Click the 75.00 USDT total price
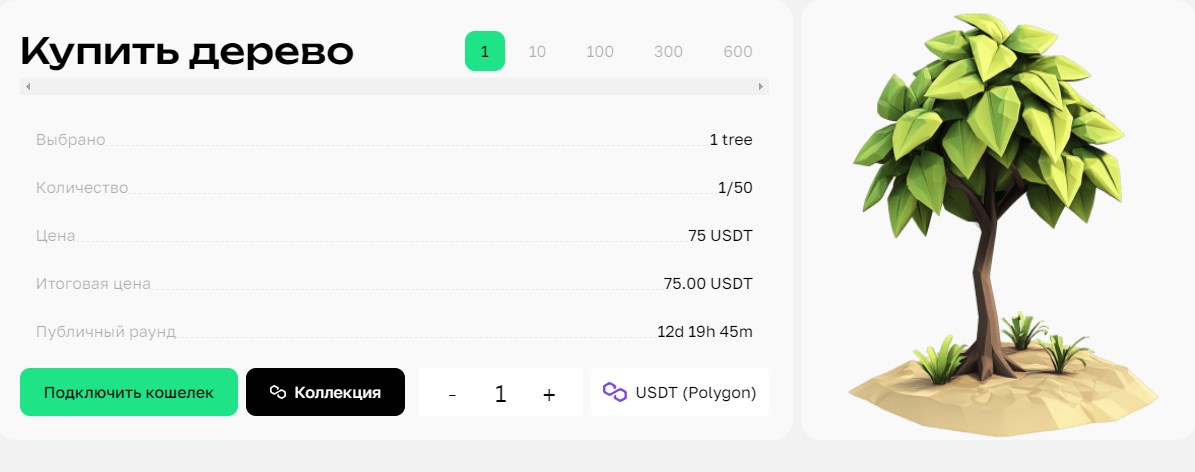Viewport: 1195px width, 472px height. point(708,283)
